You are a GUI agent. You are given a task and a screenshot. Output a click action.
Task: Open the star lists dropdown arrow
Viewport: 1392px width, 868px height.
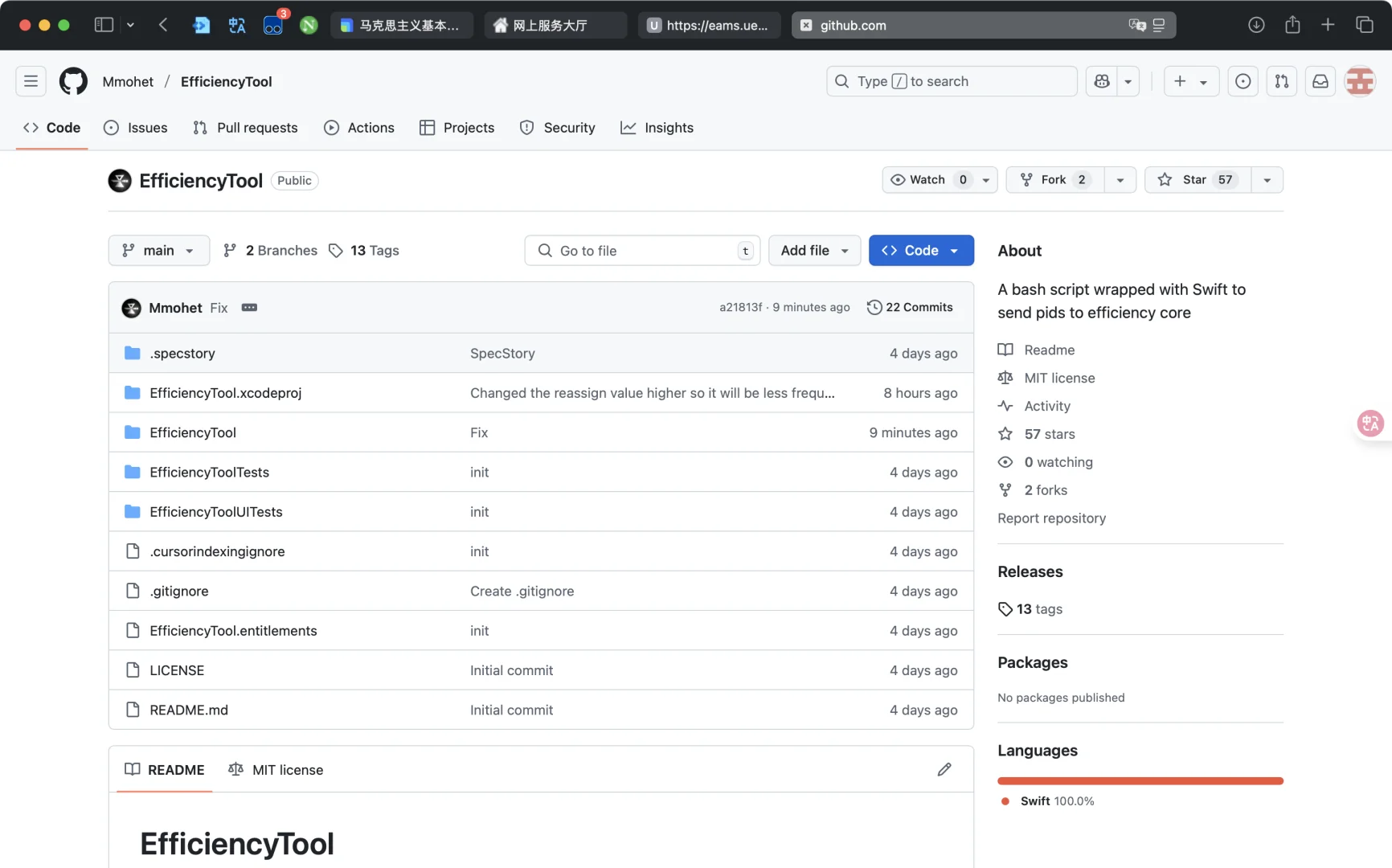coord(1267,180)
